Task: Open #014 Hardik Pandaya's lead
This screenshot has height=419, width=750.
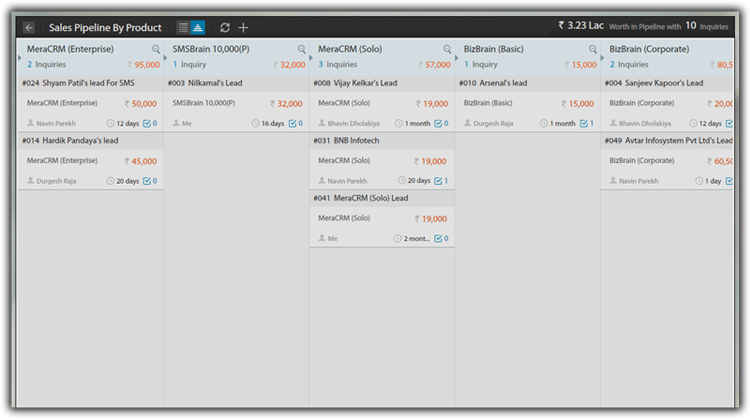Action: pos(74,141)
